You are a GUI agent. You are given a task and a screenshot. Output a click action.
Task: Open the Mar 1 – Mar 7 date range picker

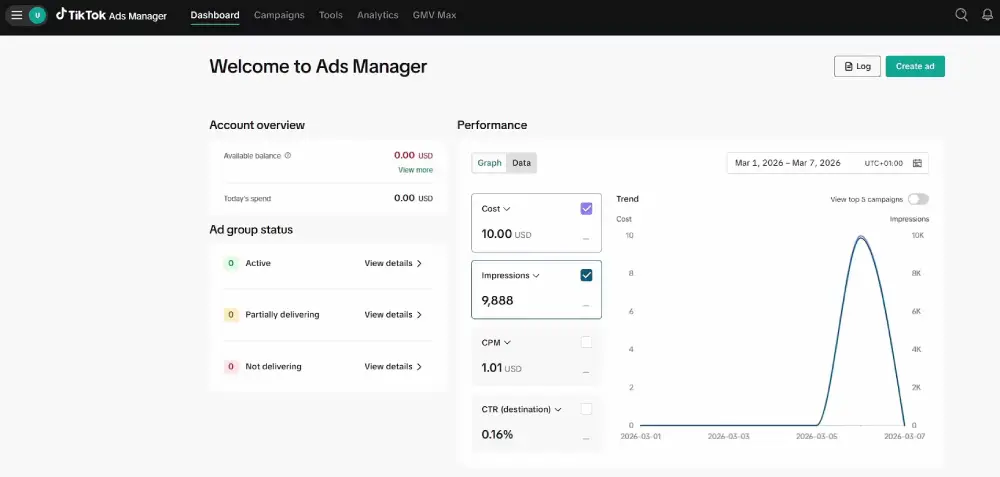[x=828, y=163]
